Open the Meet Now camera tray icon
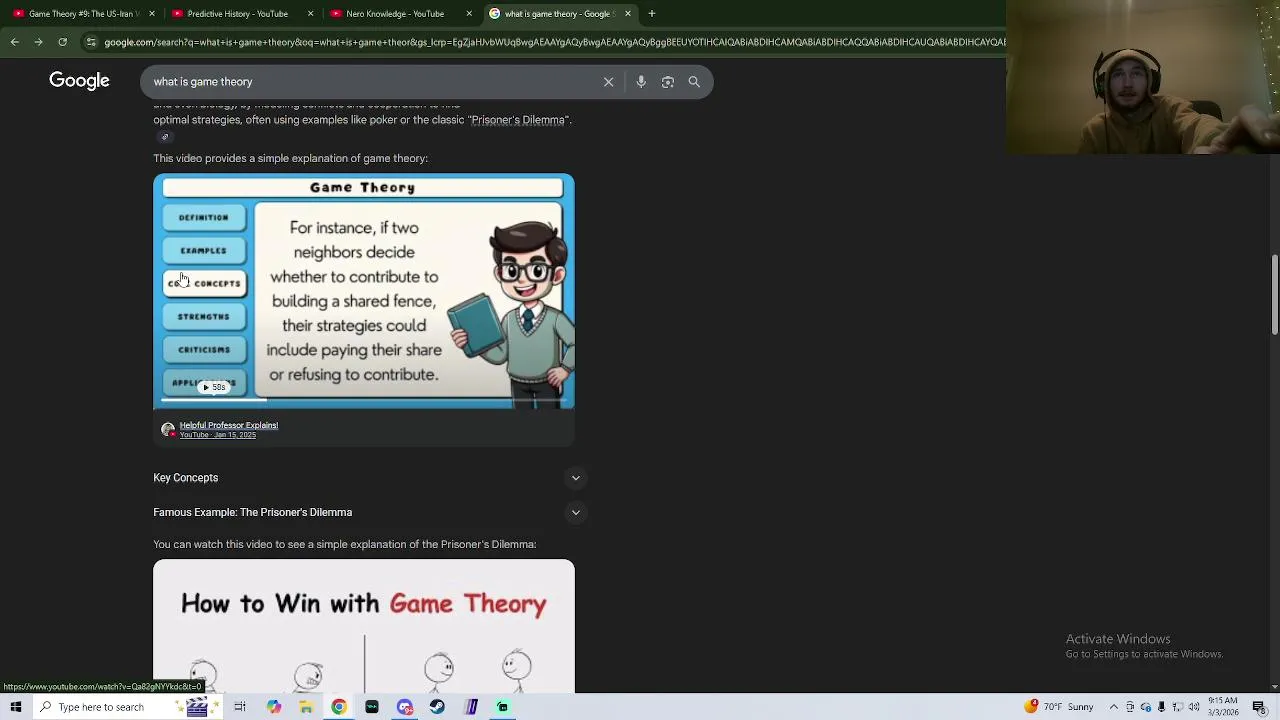The height and width of the screenshot is (720, 1280). tap(1130, 707)
